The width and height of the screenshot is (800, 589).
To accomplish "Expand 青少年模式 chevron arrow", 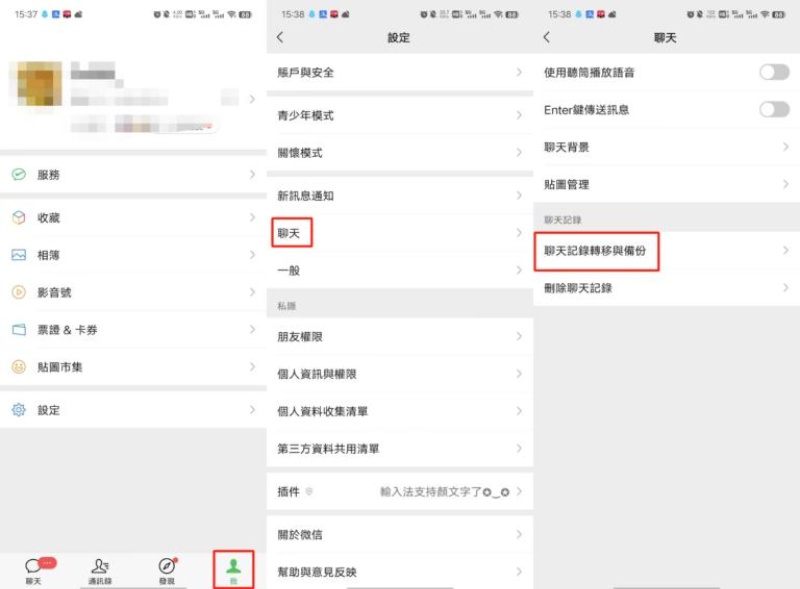I will click(518, 116).
